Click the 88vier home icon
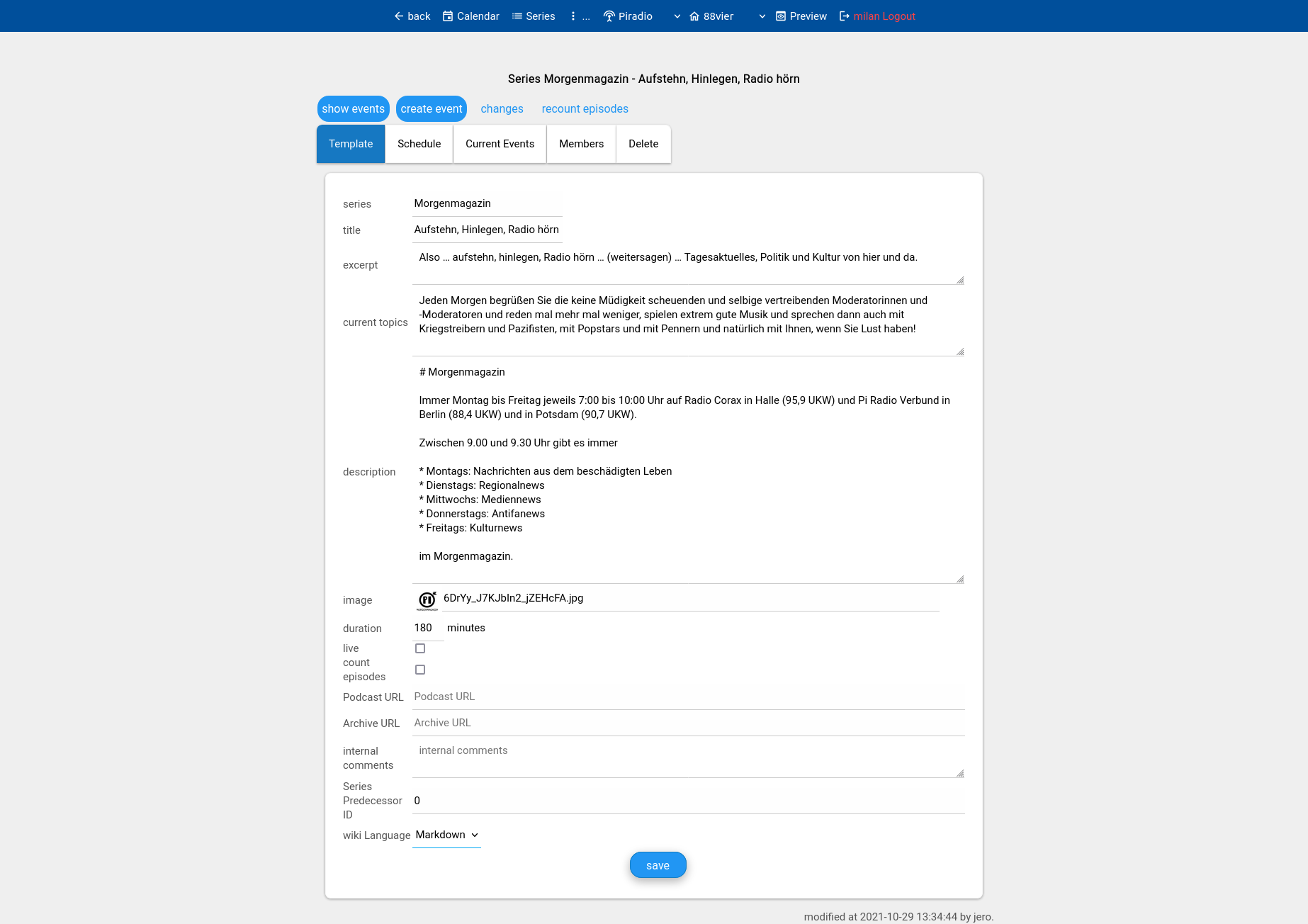 click(694, 16)
